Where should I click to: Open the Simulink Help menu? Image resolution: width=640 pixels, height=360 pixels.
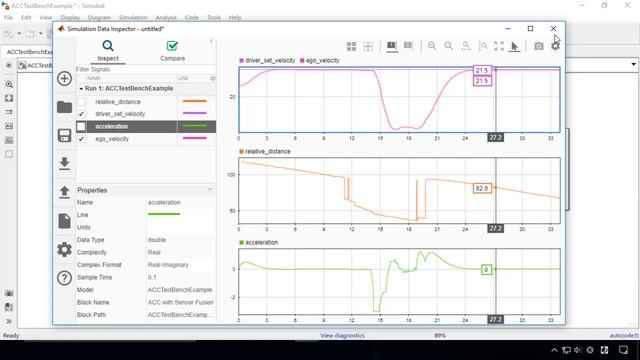click(x=235, y=18)
